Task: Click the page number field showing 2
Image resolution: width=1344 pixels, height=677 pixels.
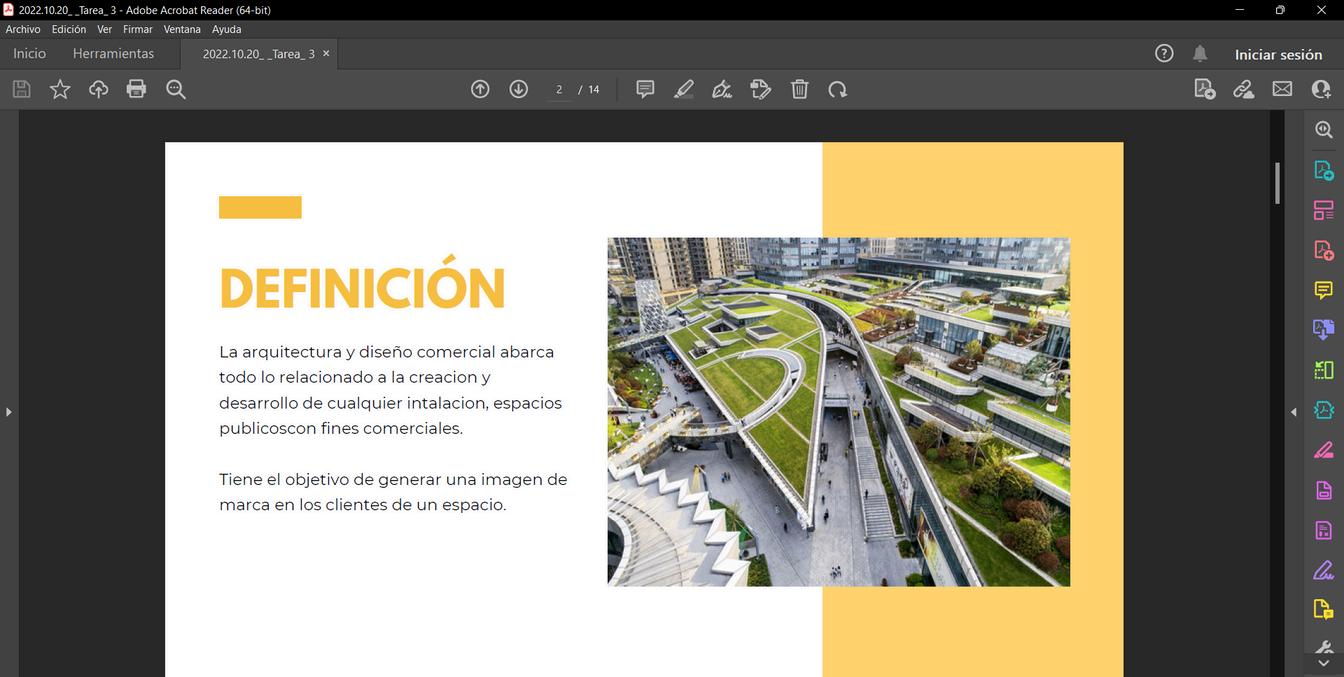Action: point(559,90)
